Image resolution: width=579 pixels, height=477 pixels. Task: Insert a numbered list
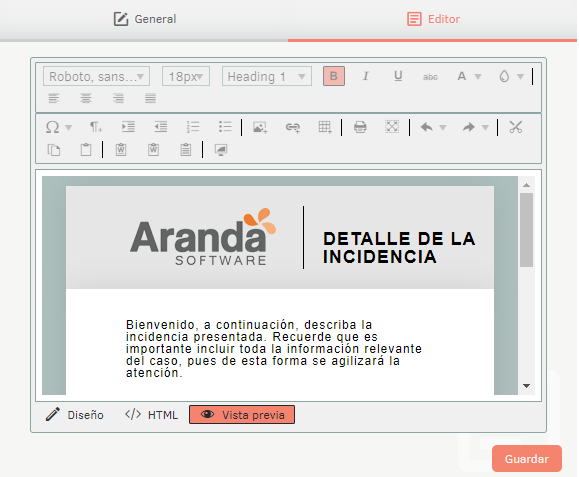193,127
